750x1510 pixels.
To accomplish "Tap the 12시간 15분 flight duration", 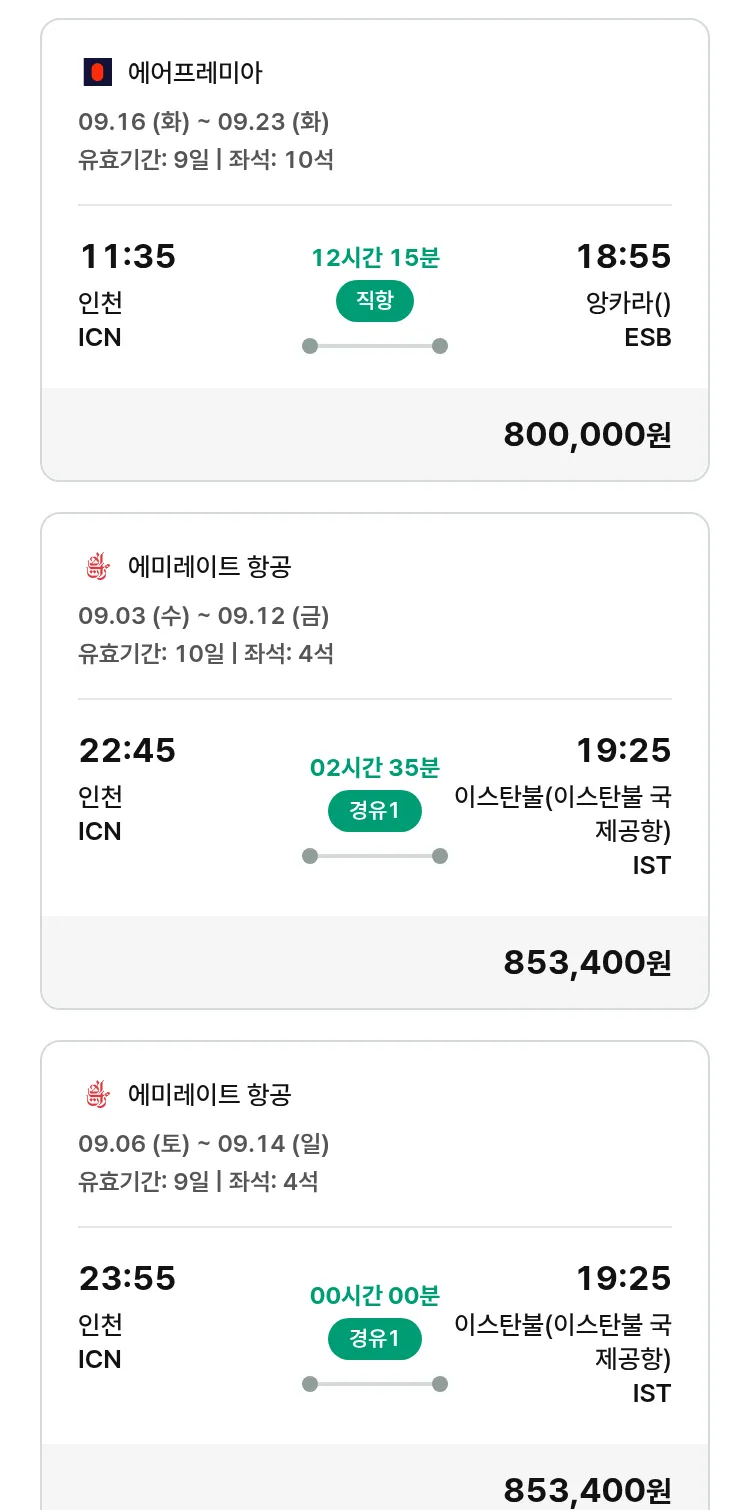I will tap(375, 258).
